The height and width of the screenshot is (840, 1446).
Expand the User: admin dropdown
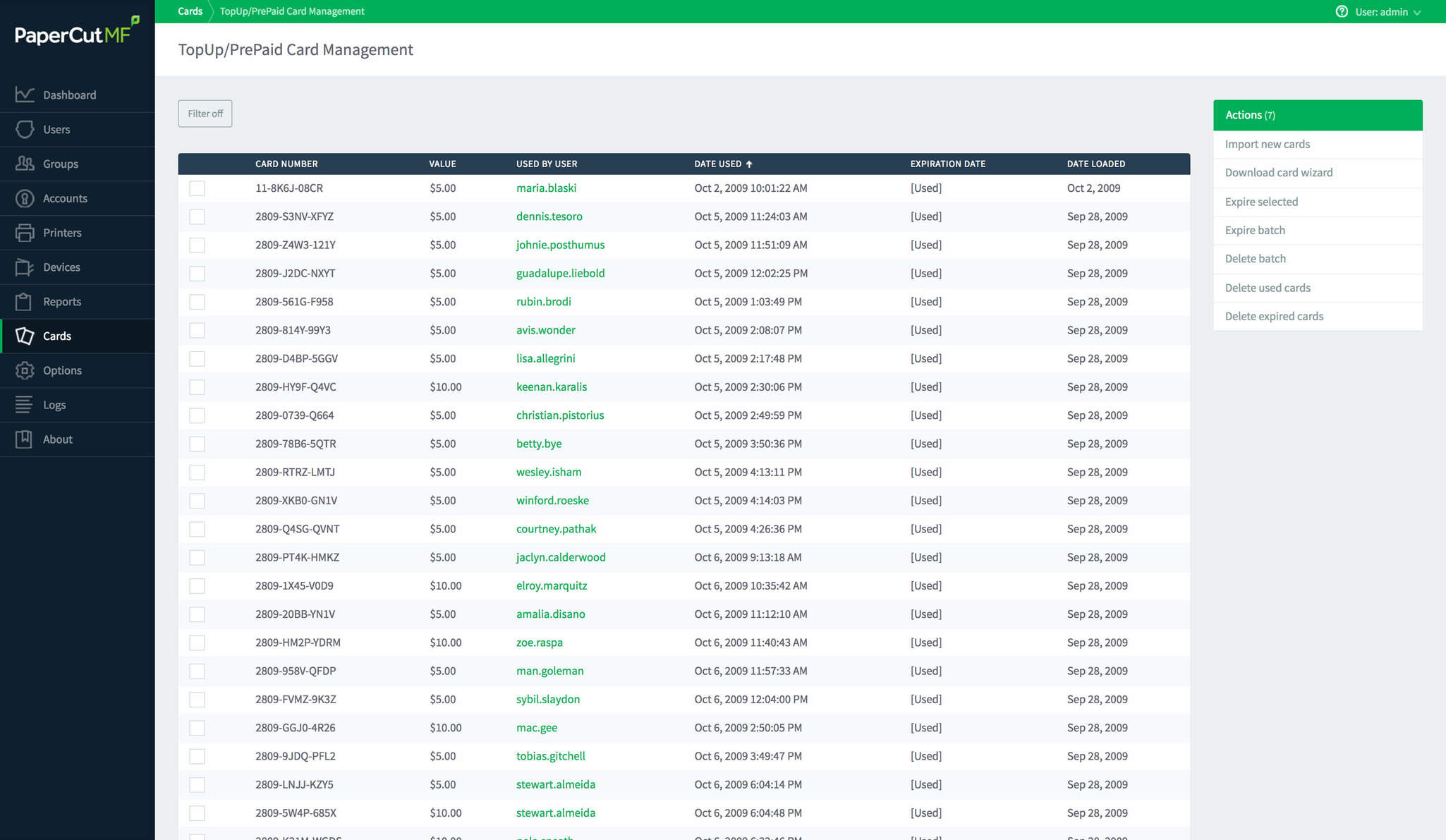coord(1387,12)
